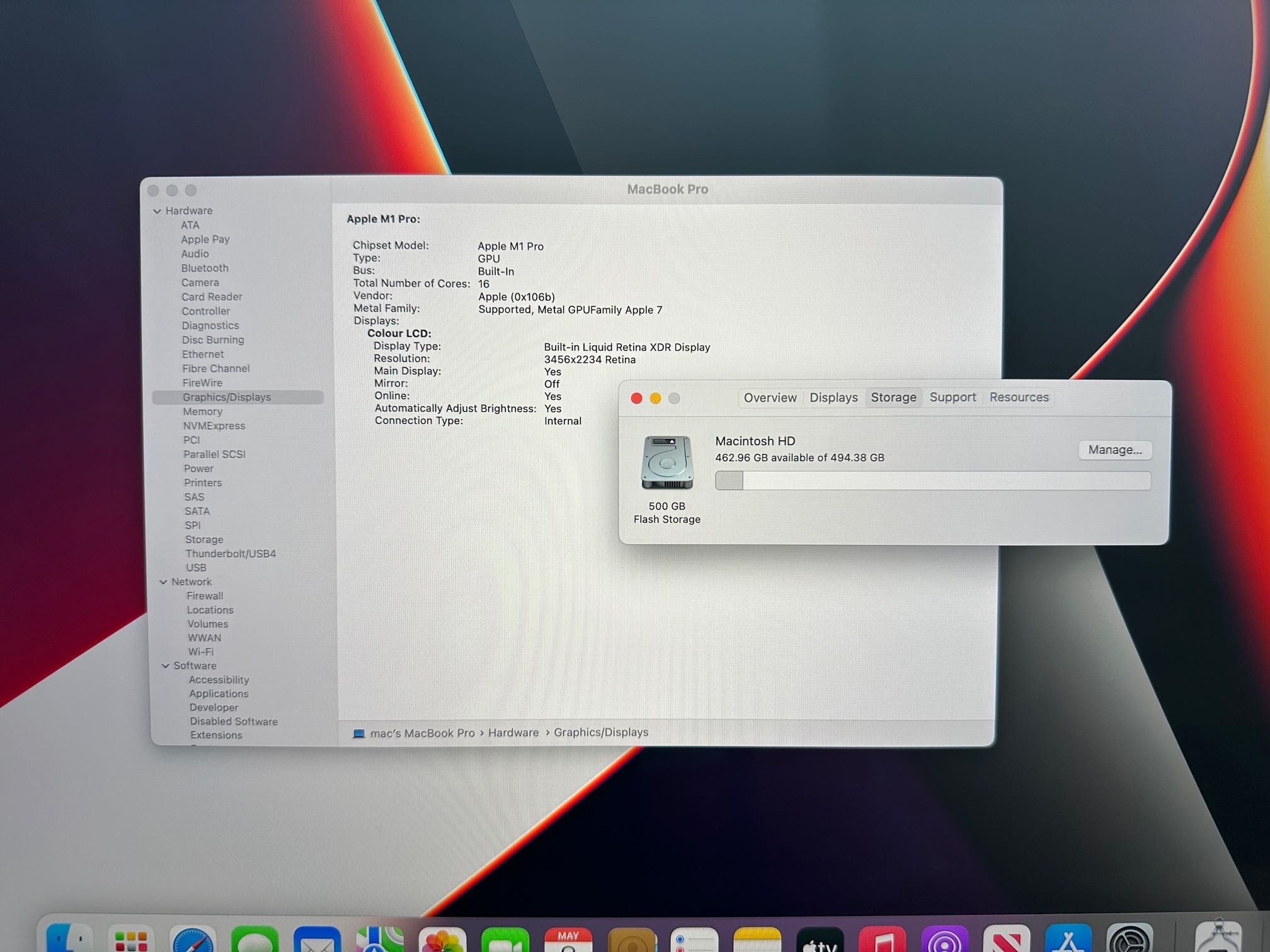Select Controller in the sidebar
Image resolution: width=1270 pixels, height=952 pixels.
[206, 311]
